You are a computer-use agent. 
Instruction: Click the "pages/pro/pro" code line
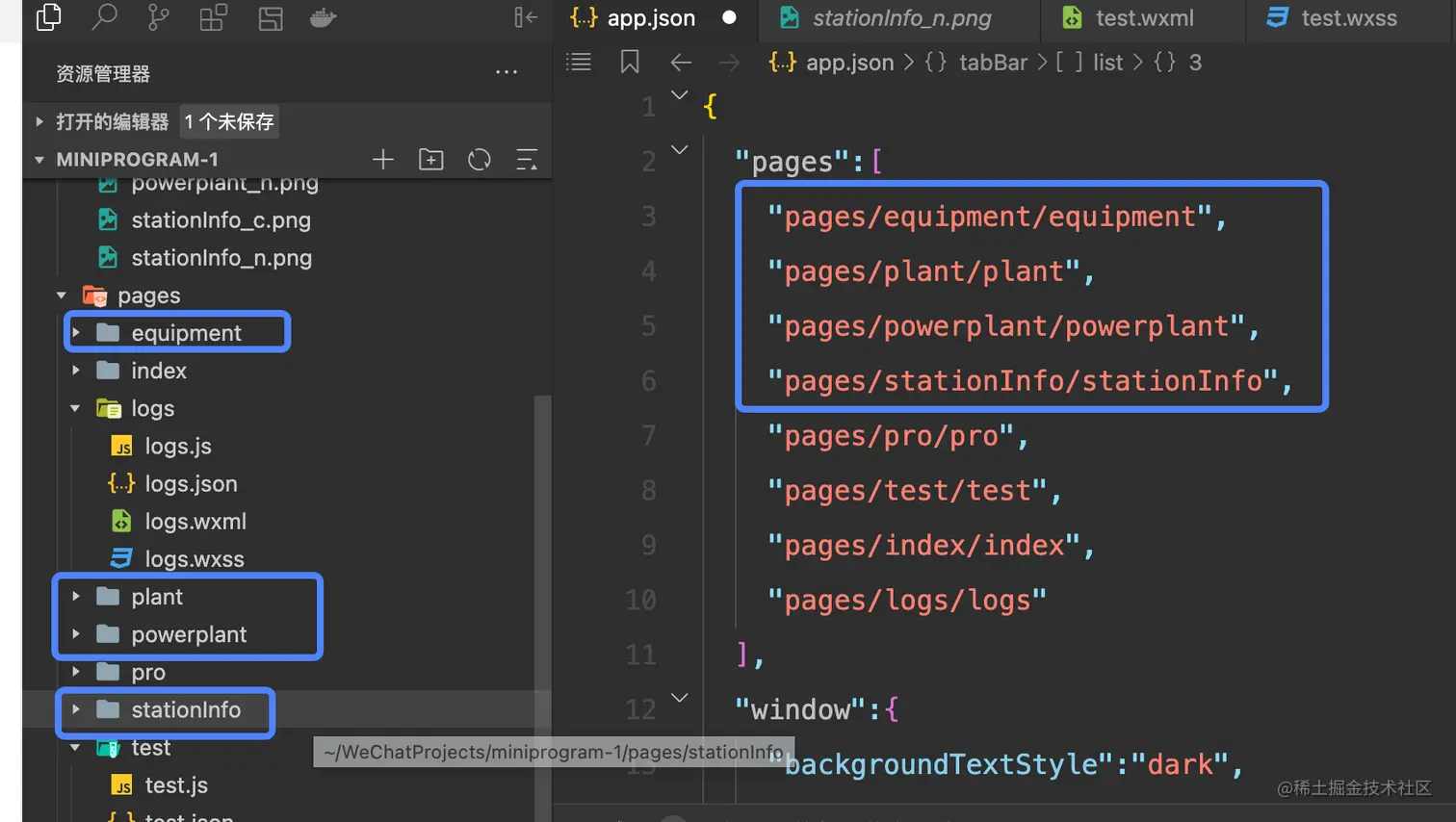[x=898, y=436]
